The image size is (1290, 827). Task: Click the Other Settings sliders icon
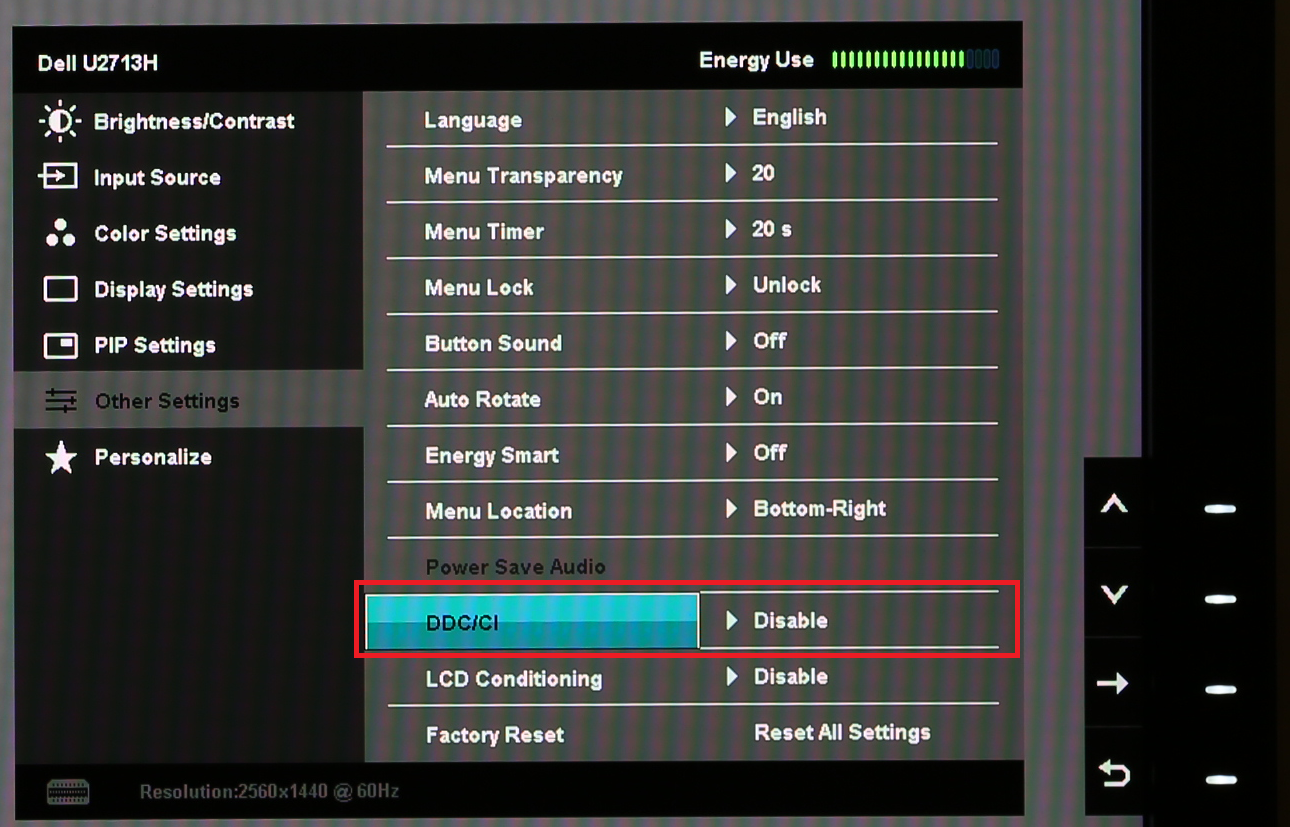point(61,401)
